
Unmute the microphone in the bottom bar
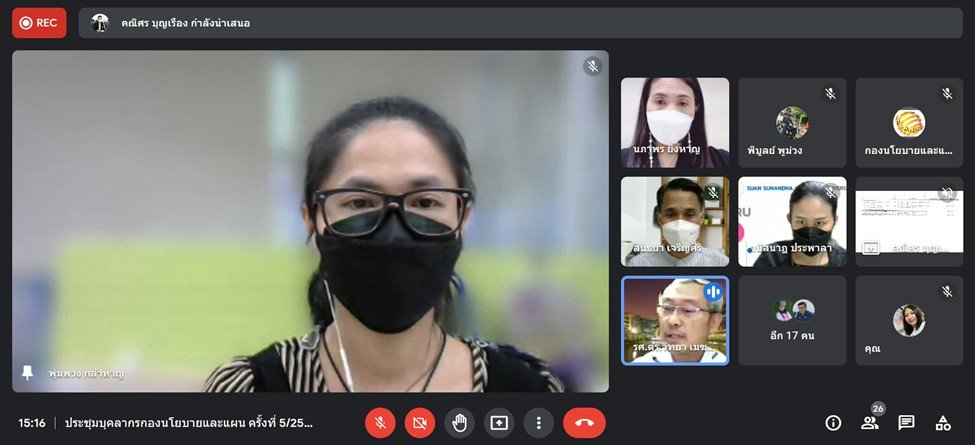tap(380, 423)
